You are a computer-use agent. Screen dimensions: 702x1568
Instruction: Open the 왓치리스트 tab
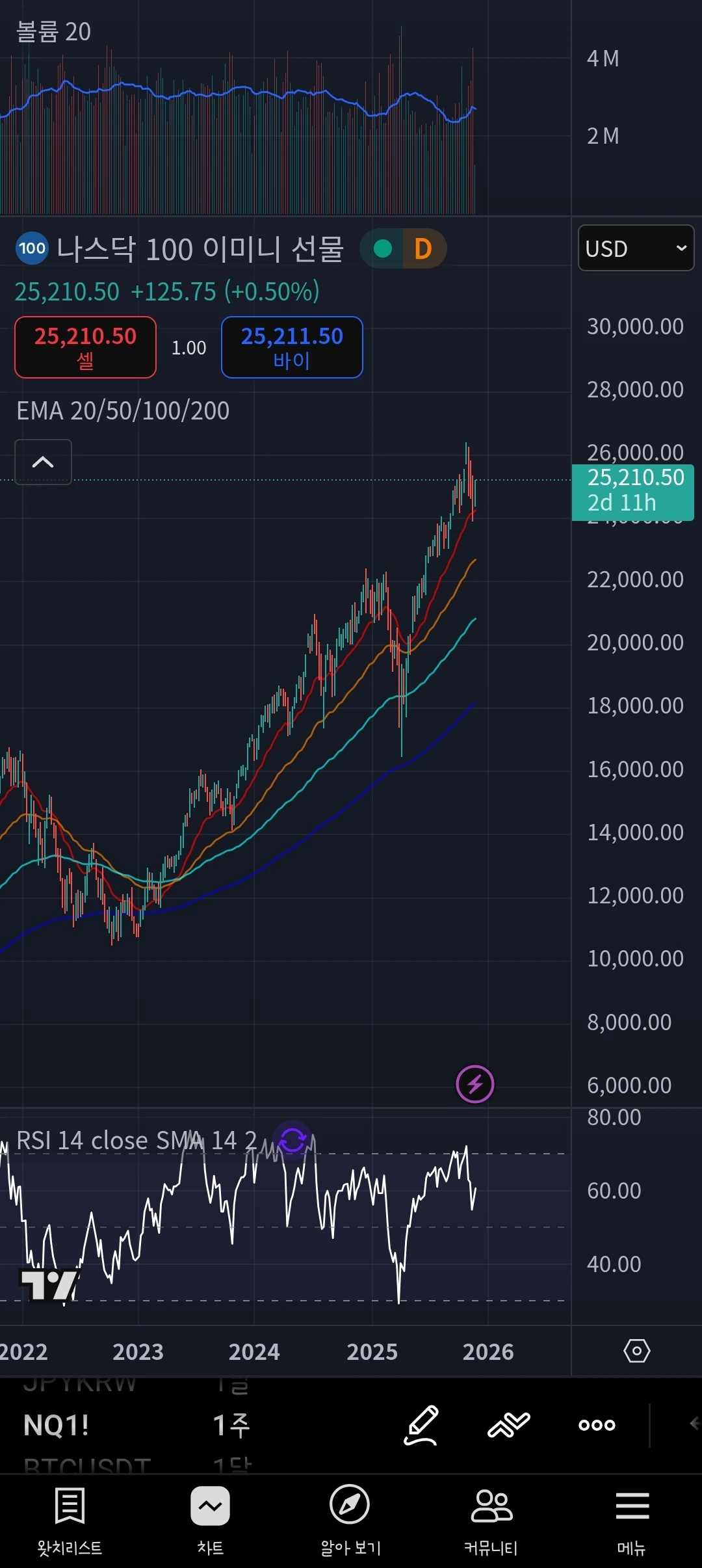click(x=70, y=1521)
